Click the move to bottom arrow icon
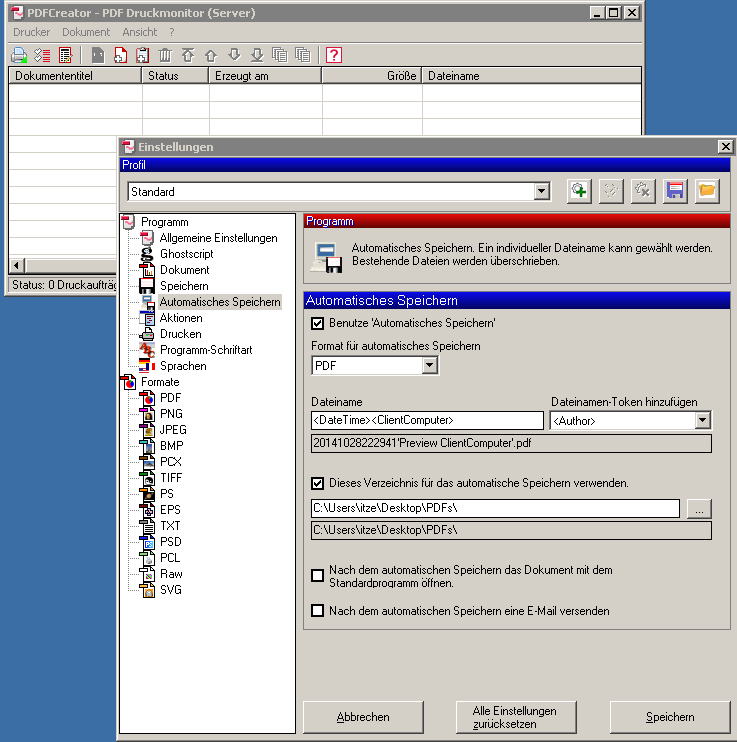This screenshot has height=742, width=737. point(257,55)
